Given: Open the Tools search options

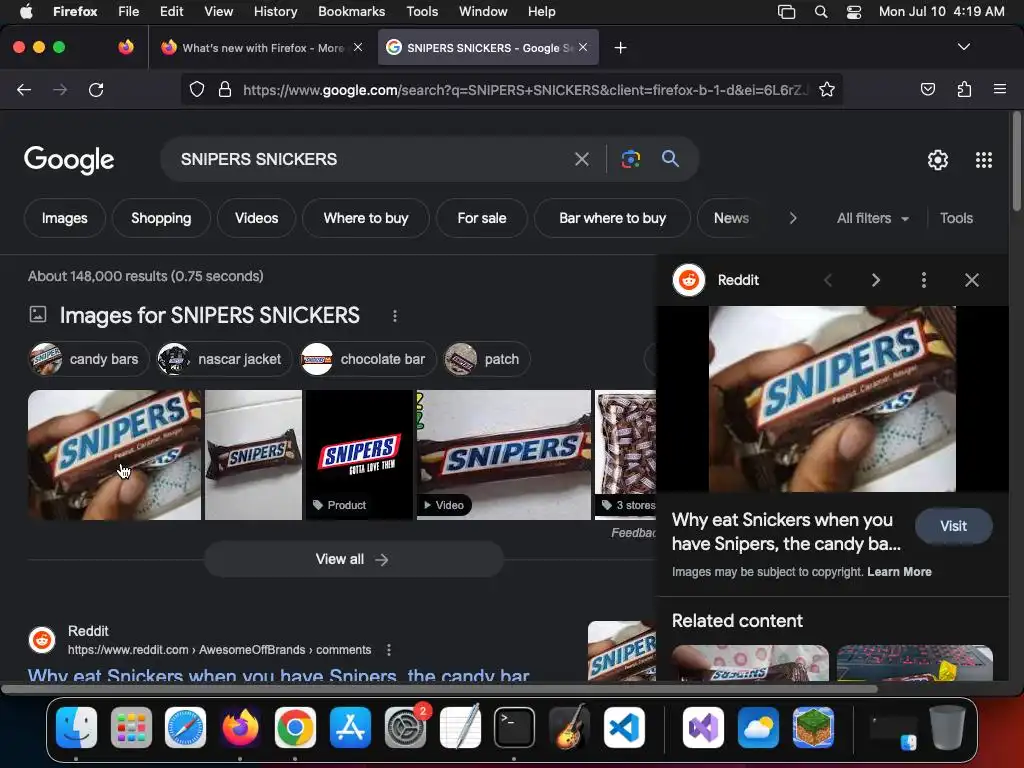Looking at the screenshot, I should coord(956,218).
